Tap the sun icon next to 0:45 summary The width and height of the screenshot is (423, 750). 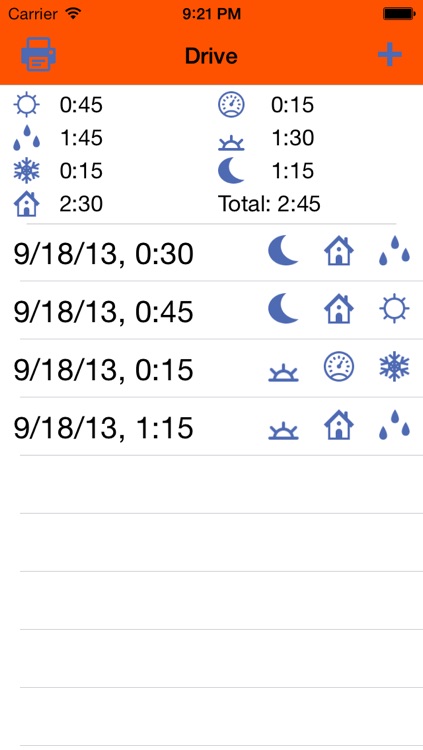pos(27,105)
